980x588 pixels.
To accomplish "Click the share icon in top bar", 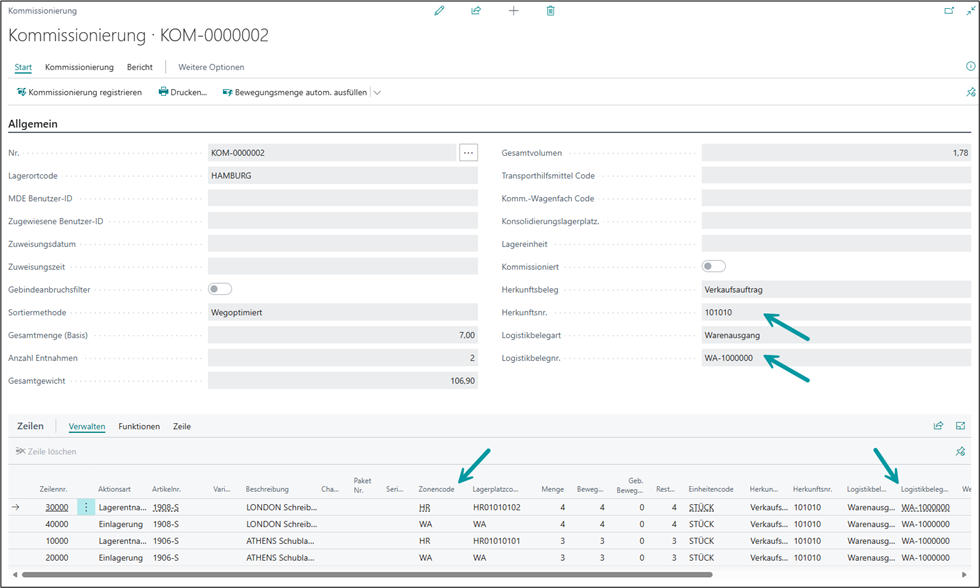I will pyautogui.click(x=476, y=11).
